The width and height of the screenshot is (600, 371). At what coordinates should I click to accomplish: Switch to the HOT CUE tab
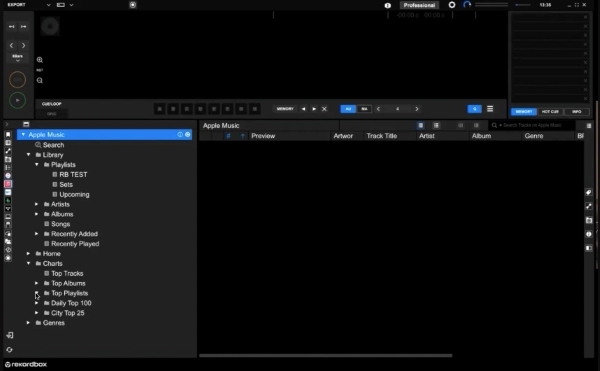550,112
